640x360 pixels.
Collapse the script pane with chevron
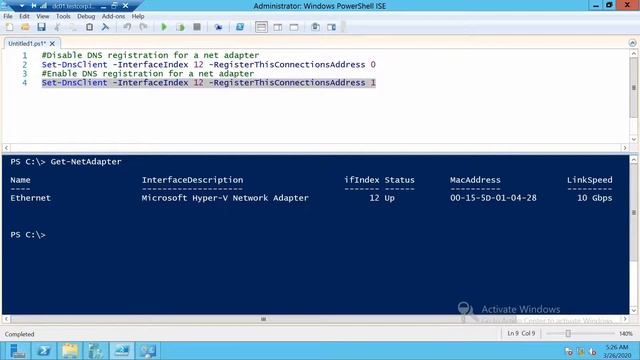click(x=632, y=43)
